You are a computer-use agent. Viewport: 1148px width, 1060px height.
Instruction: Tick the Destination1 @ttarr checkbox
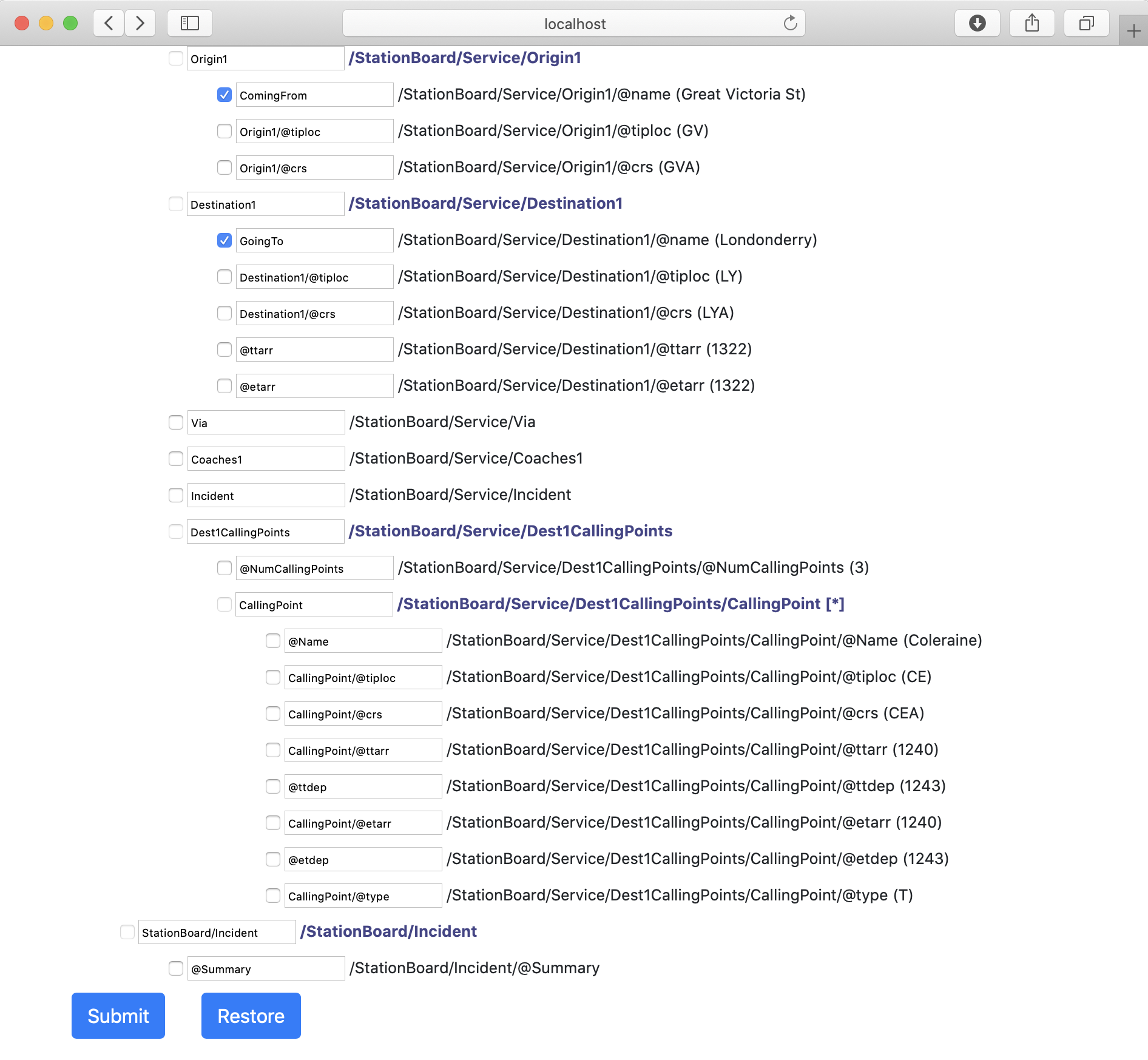pyautogui.click(x=225, y=349)
